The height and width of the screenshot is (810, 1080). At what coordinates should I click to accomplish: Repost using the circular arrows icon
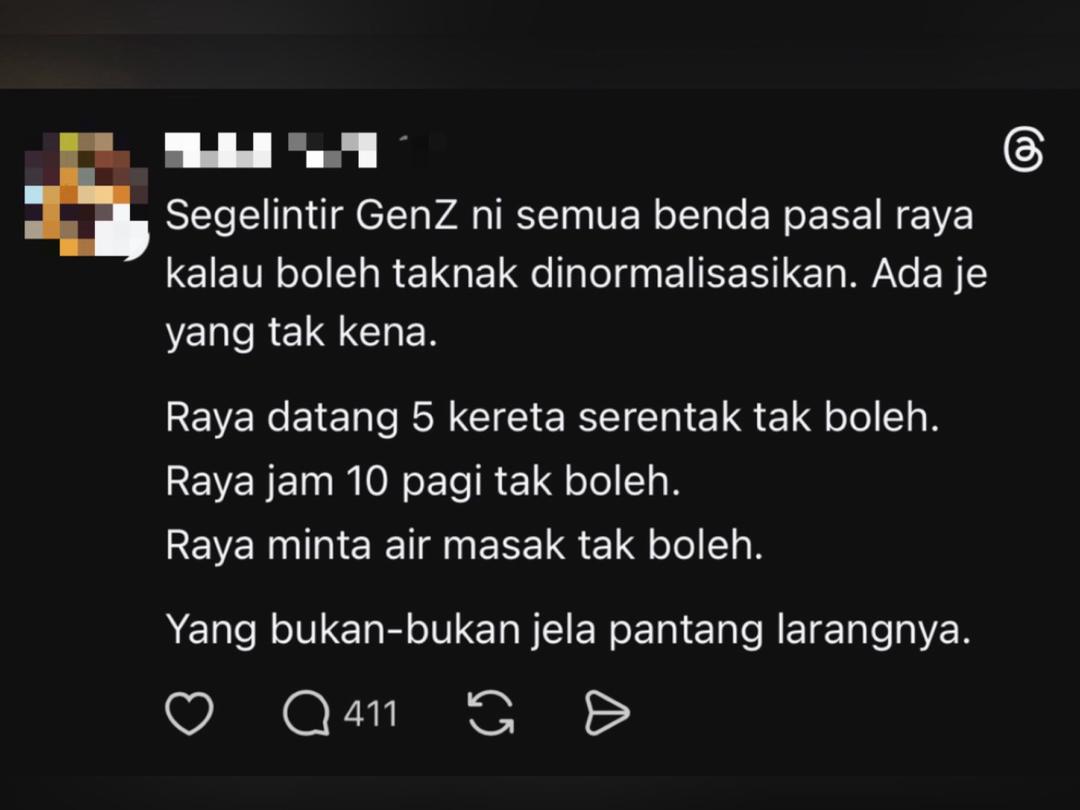[x=490, y=714]
